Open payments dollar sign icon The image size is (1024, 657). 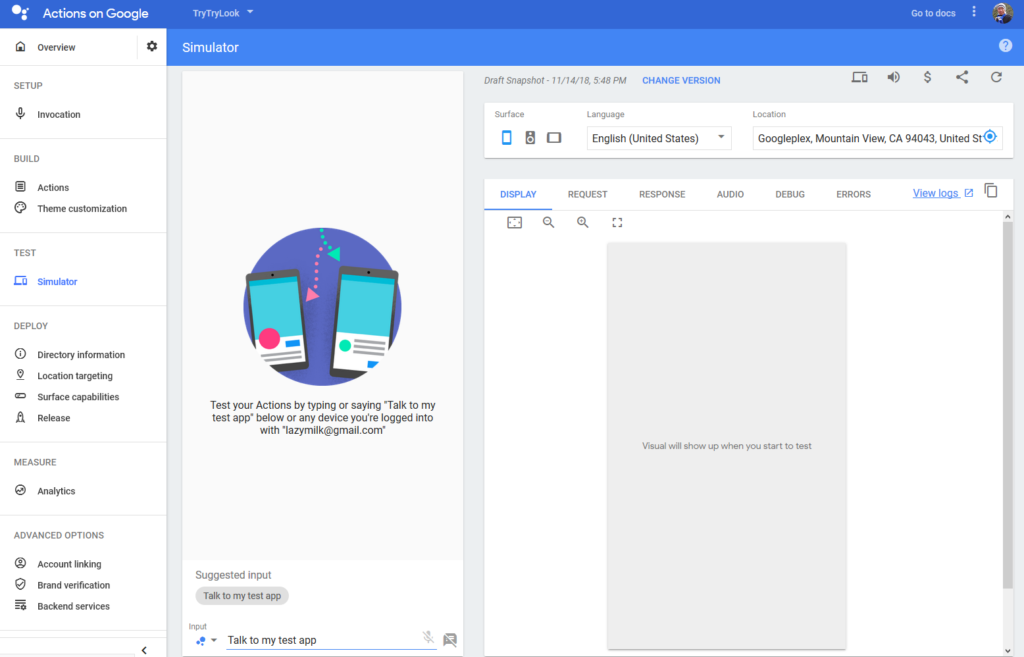(927, 78)
